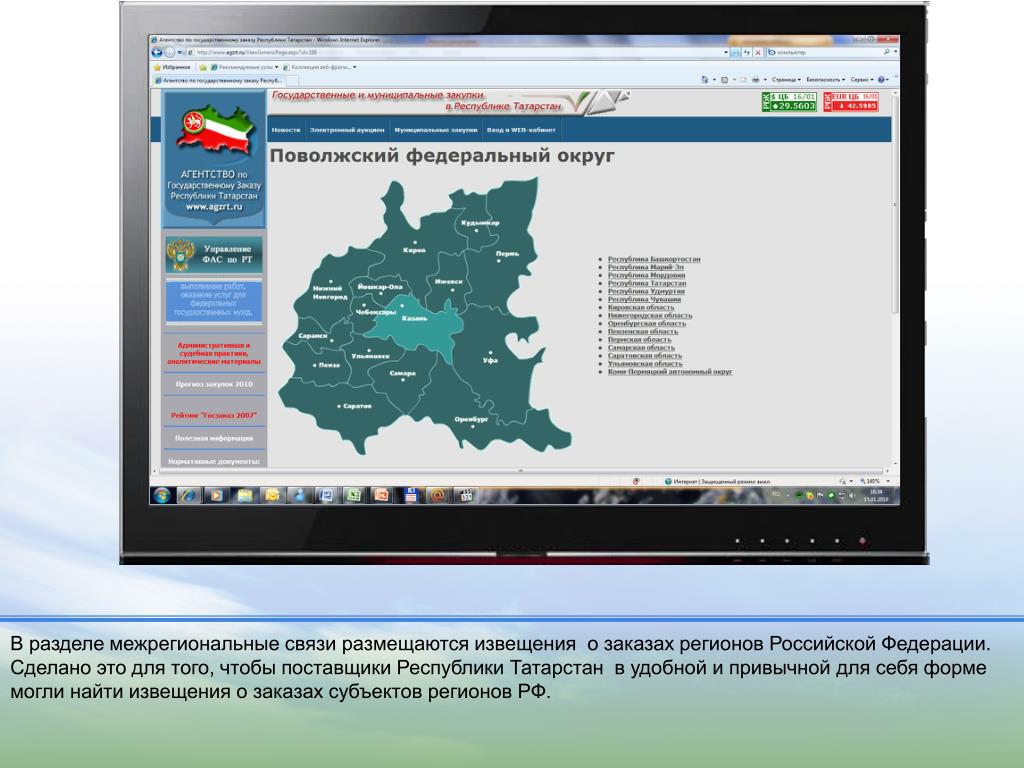This screenshot has height=768, width=1024.
Task: Open the Нормативные документы sidebar item
Action: [x=214, y=461]
